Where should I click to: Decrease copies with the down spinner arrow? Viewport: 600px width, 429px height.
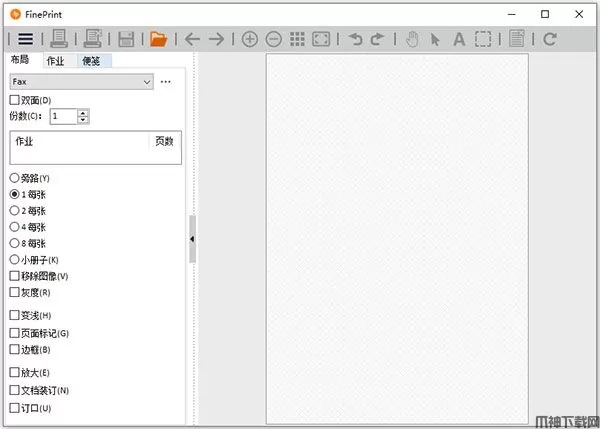[x=83, y=120]
